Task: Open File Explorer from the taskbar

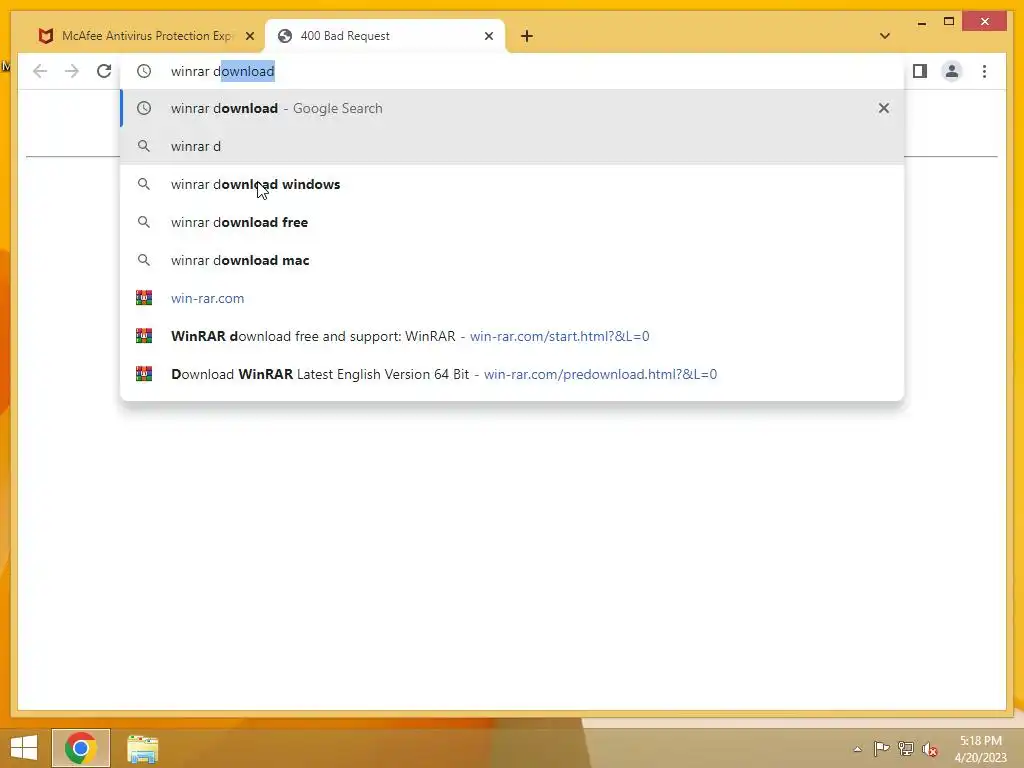Action: (x=142, y=749)
